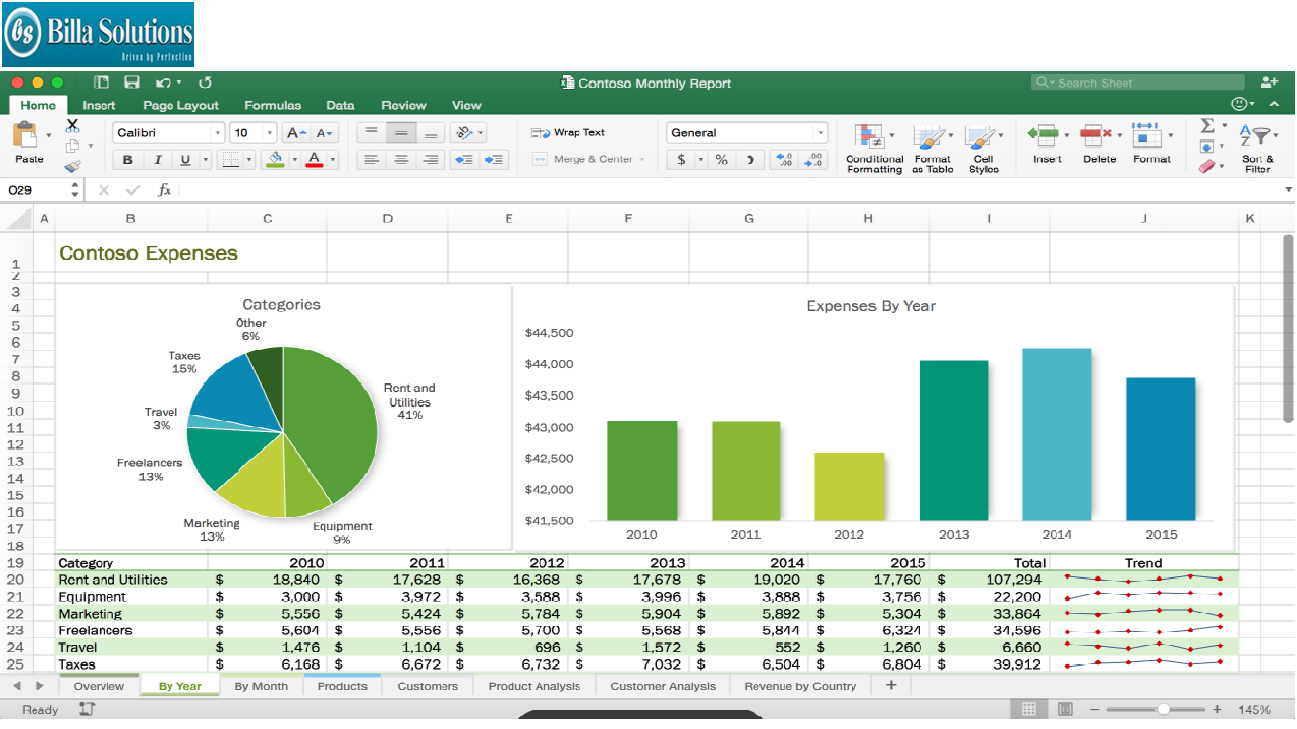Viewport: 1297px width, 729px height.
Task: Click the AutoSum sigma icon
Action: coord(1207,126)
